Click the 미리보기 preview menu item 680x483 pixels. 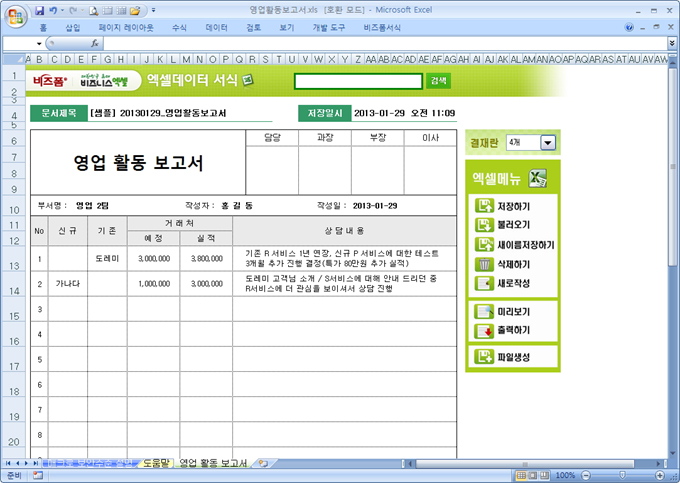(x=503, y=311)
